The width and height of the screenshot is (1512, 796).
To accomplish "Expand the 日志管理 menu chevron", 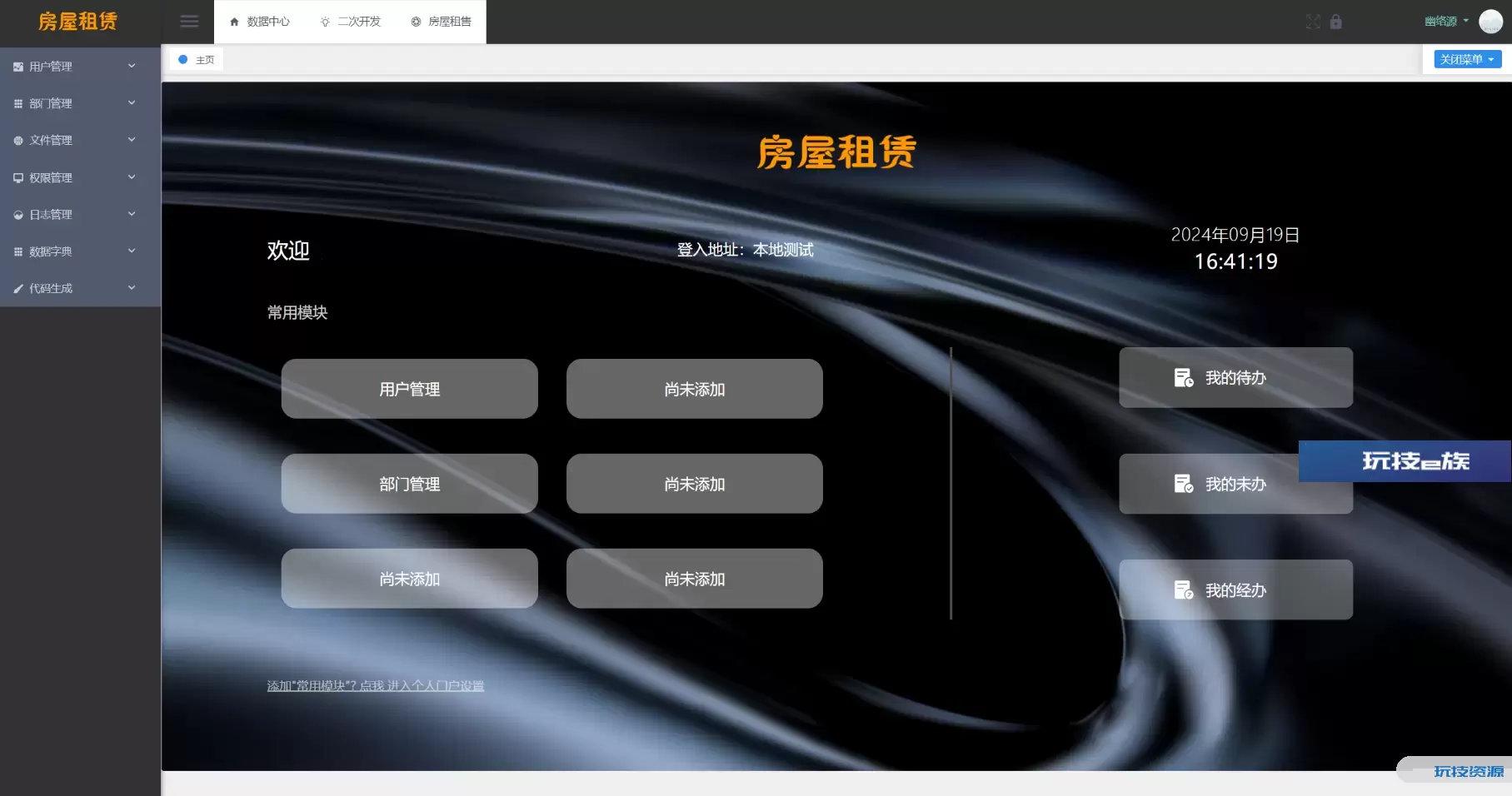I will point(132,214).
